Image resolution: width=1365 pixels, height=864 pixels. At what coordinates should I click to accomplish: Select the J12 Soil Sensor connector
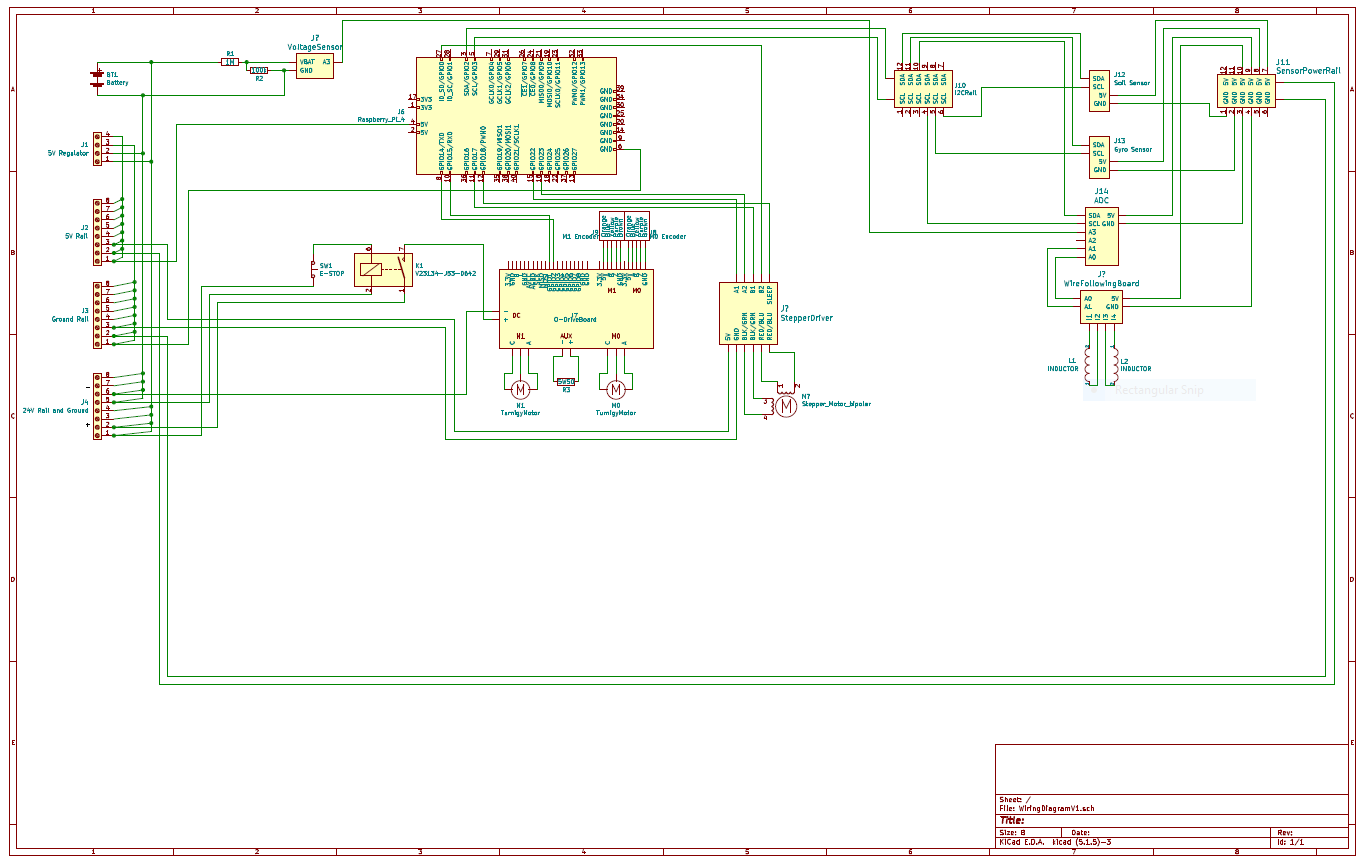point(1099,91)
